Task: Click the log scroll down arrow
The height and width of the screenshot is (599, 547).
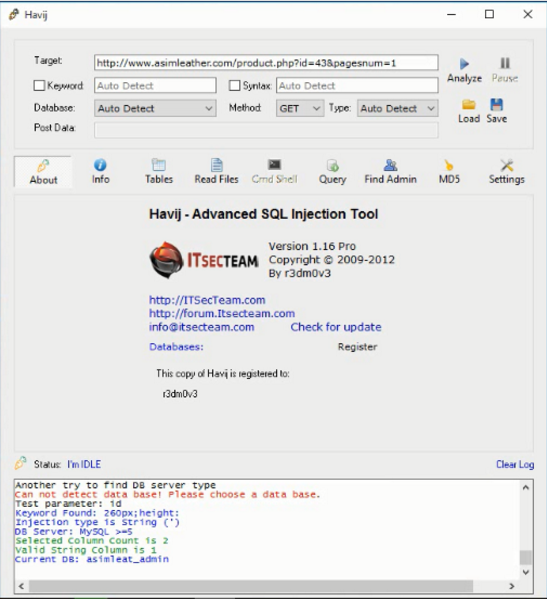Action: point(526,572)
